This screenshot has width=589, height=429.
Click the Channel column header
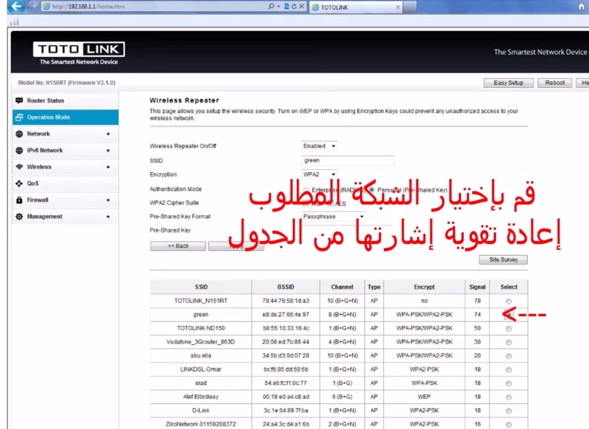point(342,287)
